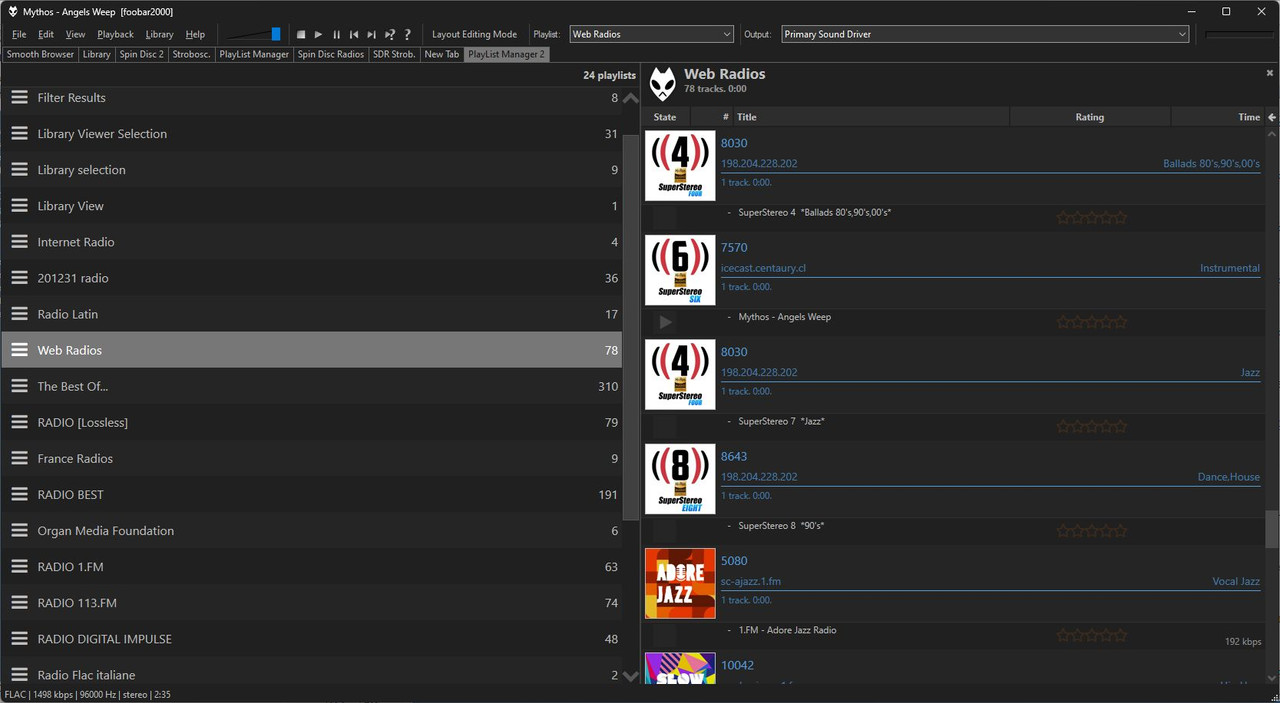This screenshot has width=1280, height=703.
Task: Click the drag handle icon of RADIO 113.FM
Action: point(19,602)
